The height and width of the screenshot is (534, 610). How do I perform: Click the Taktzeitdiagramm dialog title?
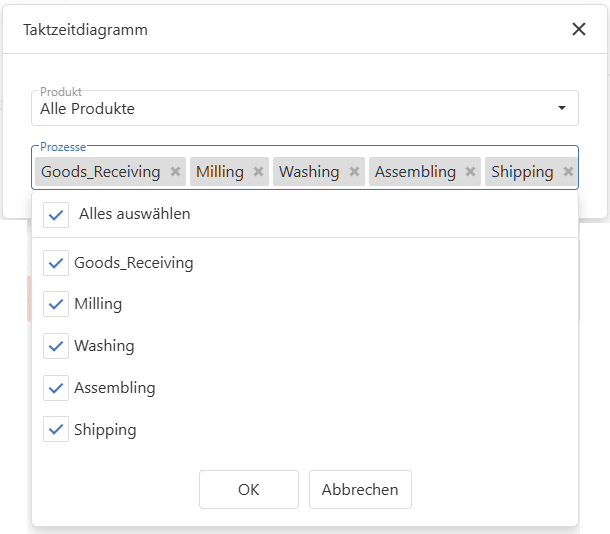[86, 30]
